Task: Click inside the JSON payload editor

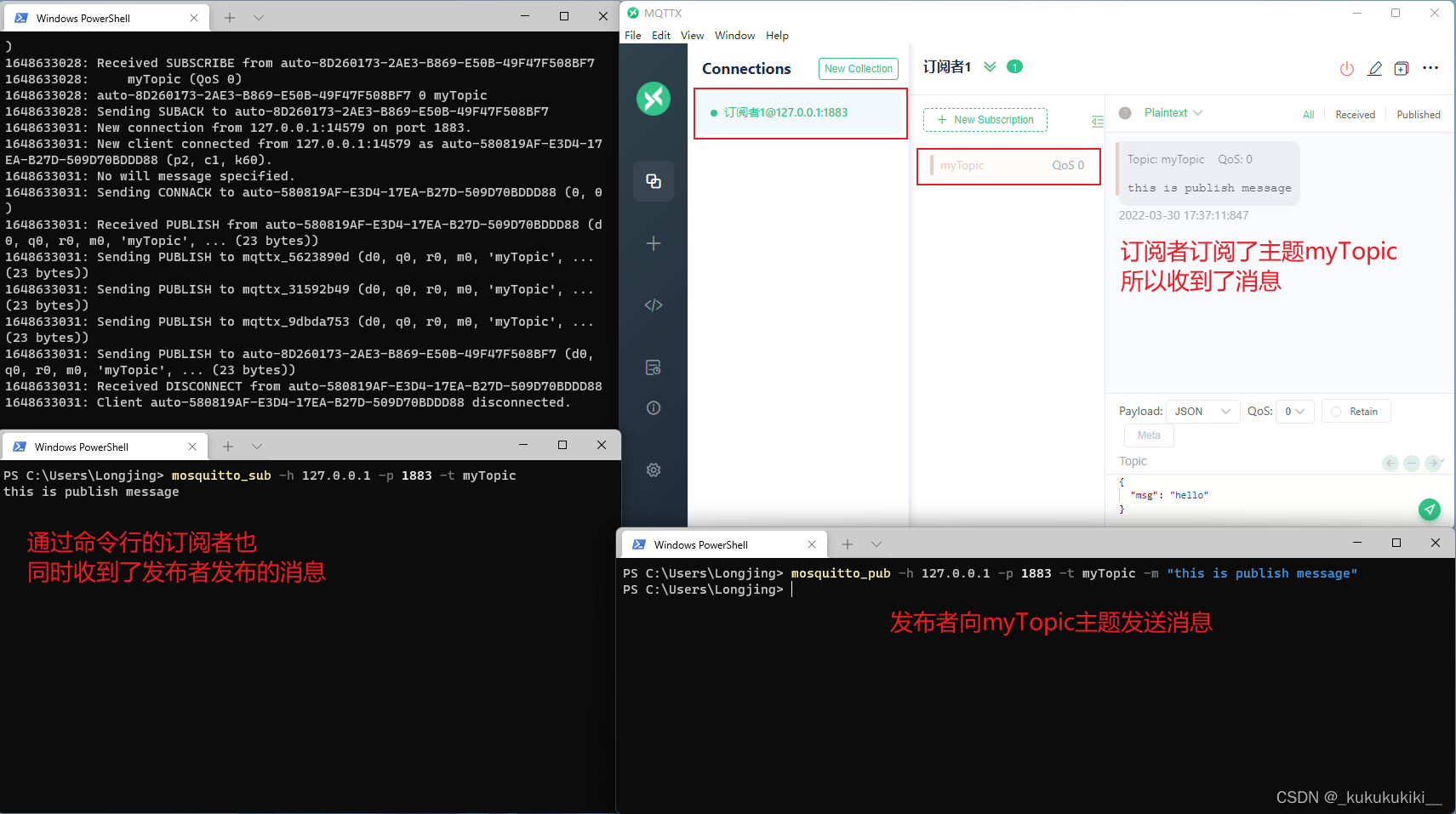Action: pyautogui.click(x=1265, y=496)
